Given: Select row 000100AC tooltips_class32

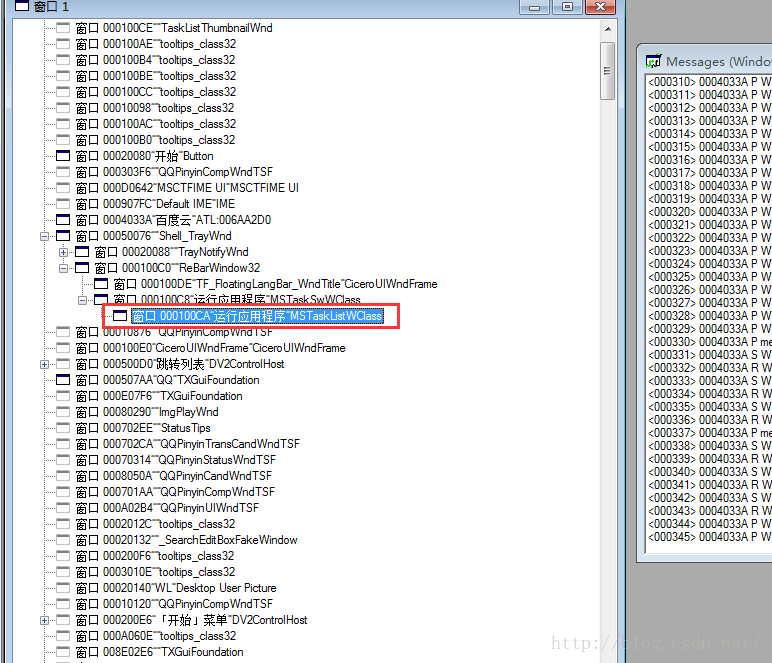Looking at the screenshot, I should (x=156, y=124).
